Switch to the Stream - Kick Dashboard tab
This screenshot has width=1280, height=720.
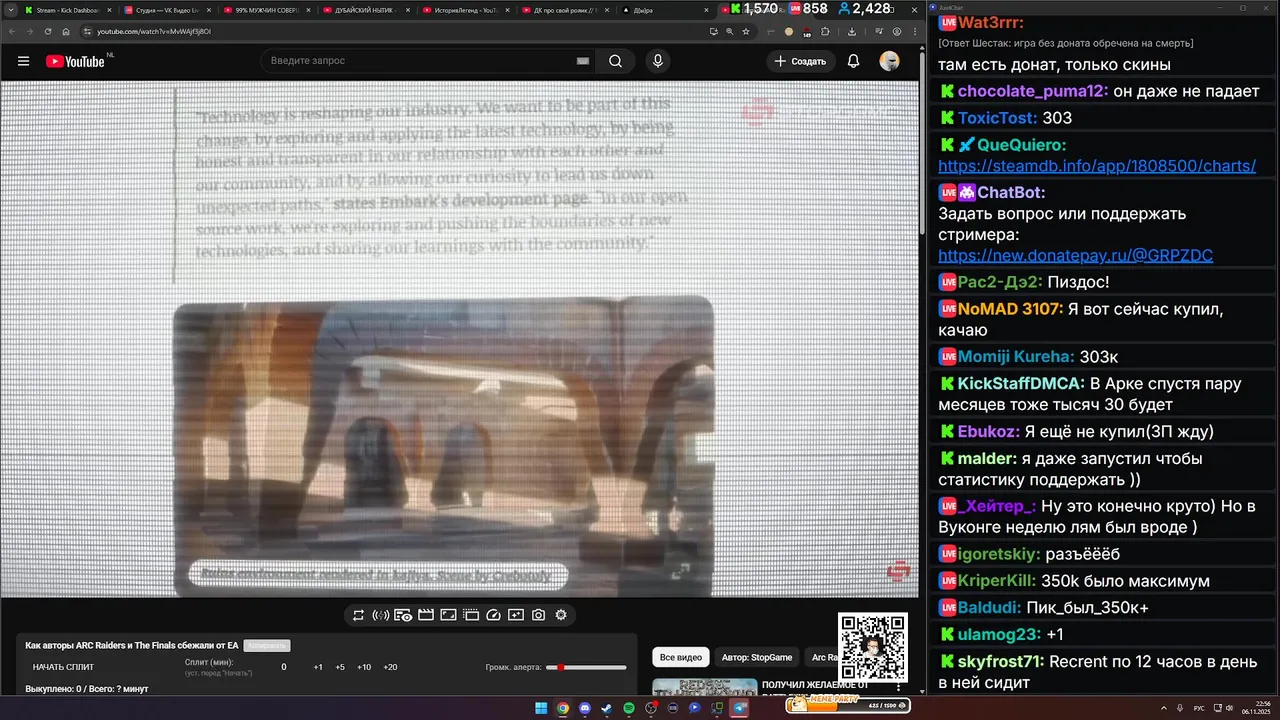click(67, 10)
